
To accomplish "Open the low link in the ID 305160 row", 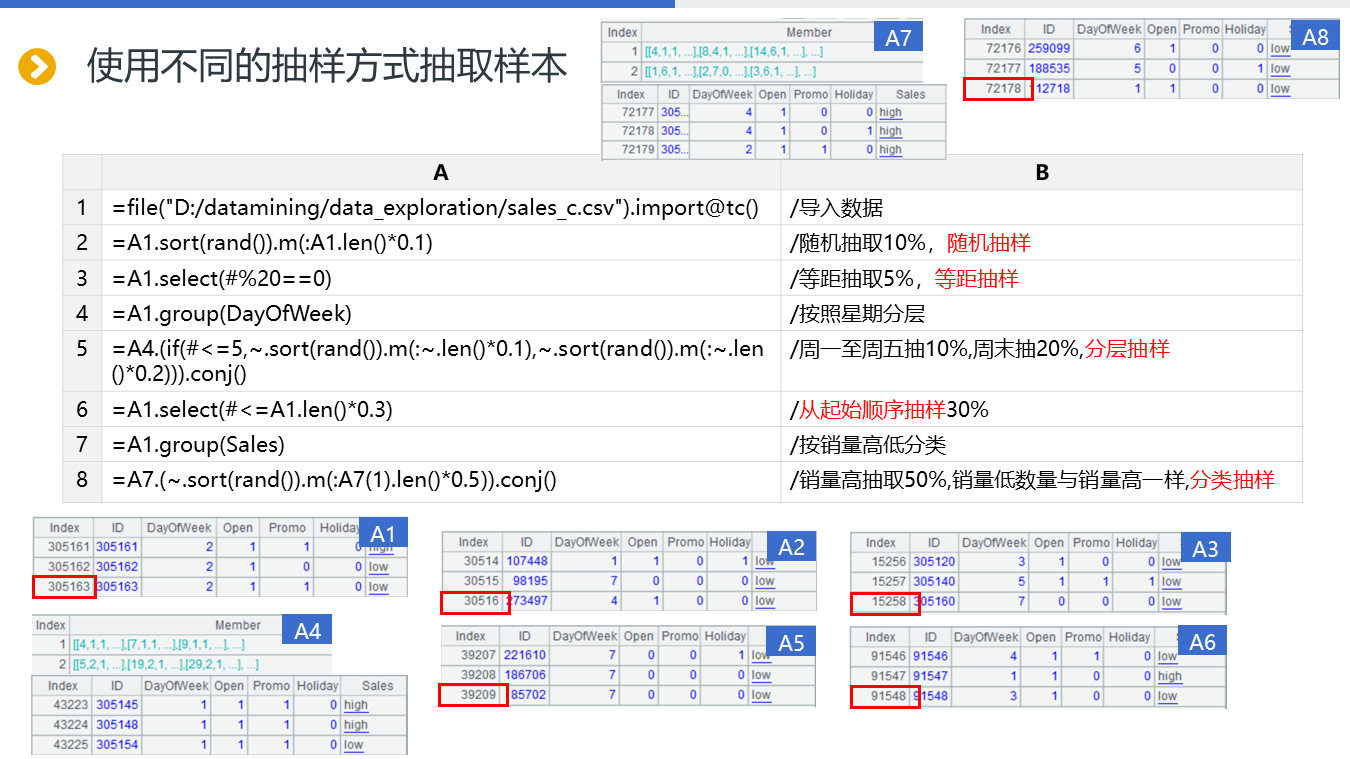I will tap(1171, 602).
